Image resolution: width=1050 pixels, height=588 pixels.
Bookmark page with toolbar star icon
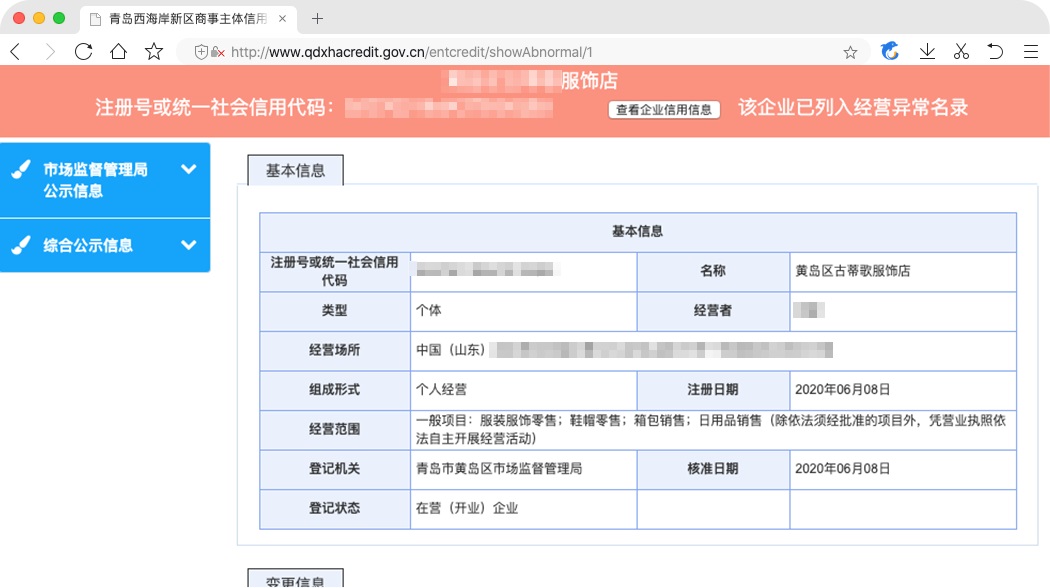[x=154, y=52]
